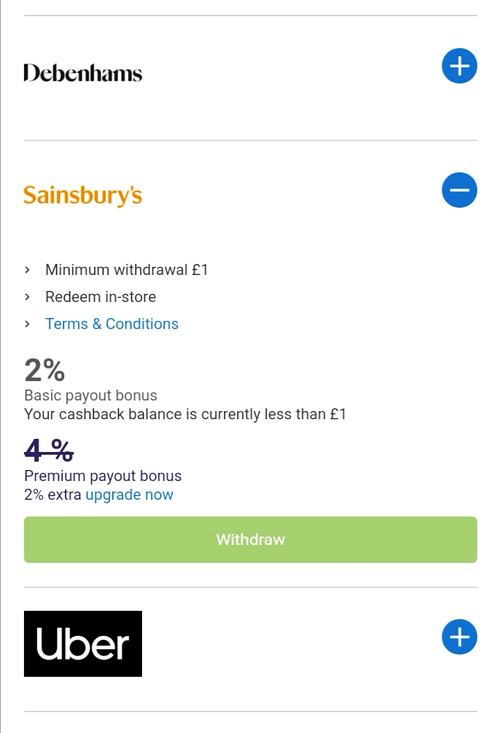Image resolution: width=500 pixels, height=733 pixels.
Task: Click the orange Sainsbury's logo
Action: pos(83,195)
